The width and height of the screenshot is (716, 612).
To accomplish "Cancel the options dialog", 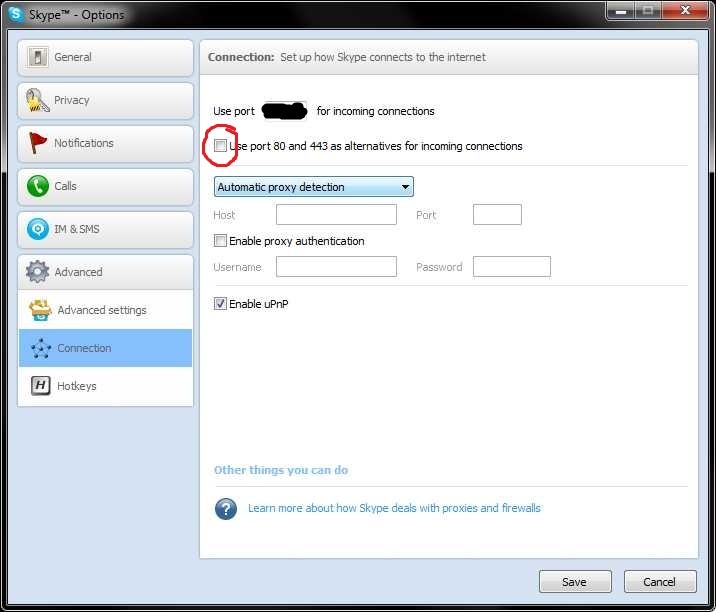I will click(660, 582).
